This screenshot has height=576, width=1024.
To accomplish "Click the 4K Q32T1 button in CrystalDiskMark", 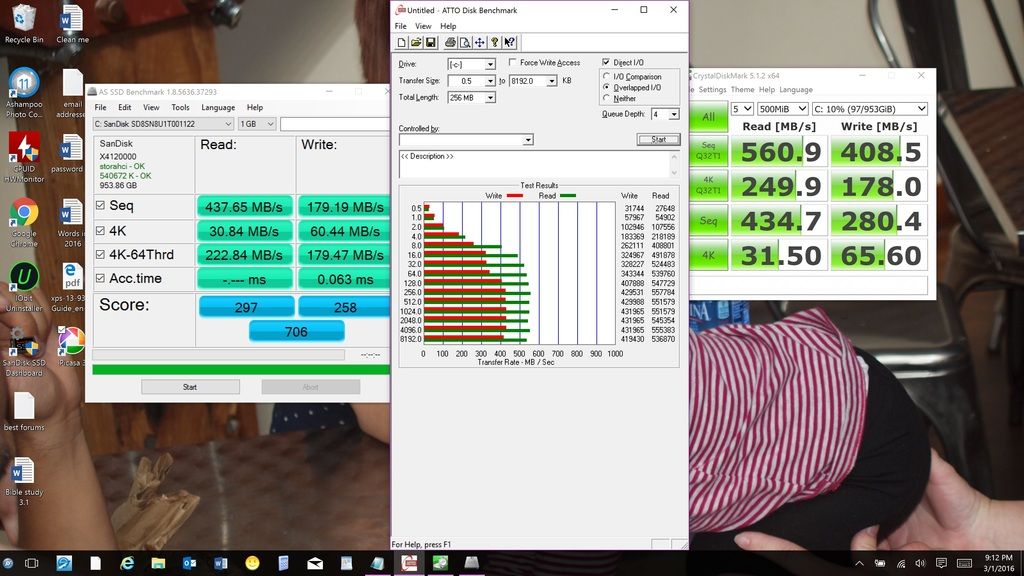I will coord(709,185).
